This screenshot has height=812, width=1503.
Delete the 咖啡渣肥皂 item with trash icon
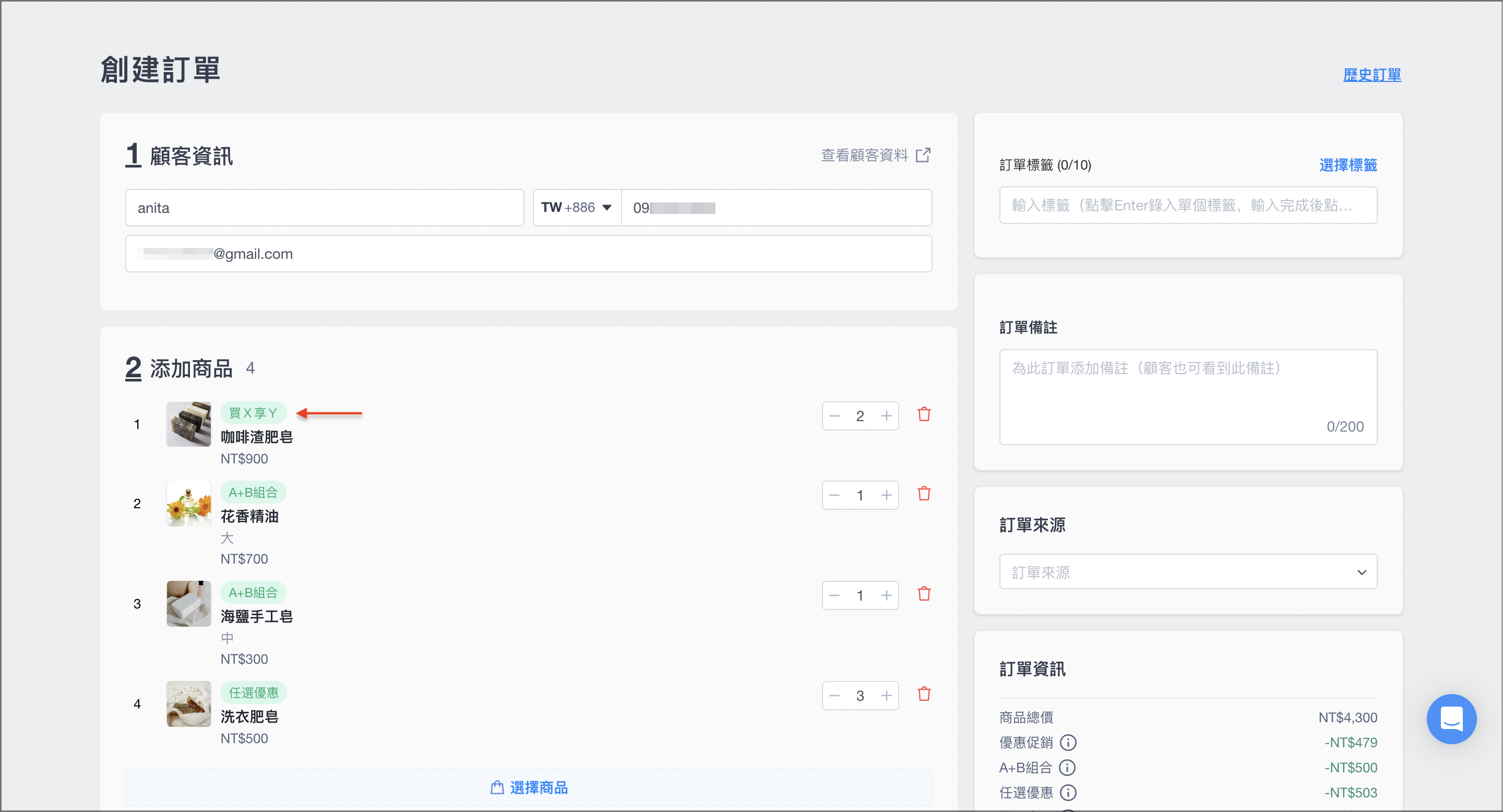924,415
